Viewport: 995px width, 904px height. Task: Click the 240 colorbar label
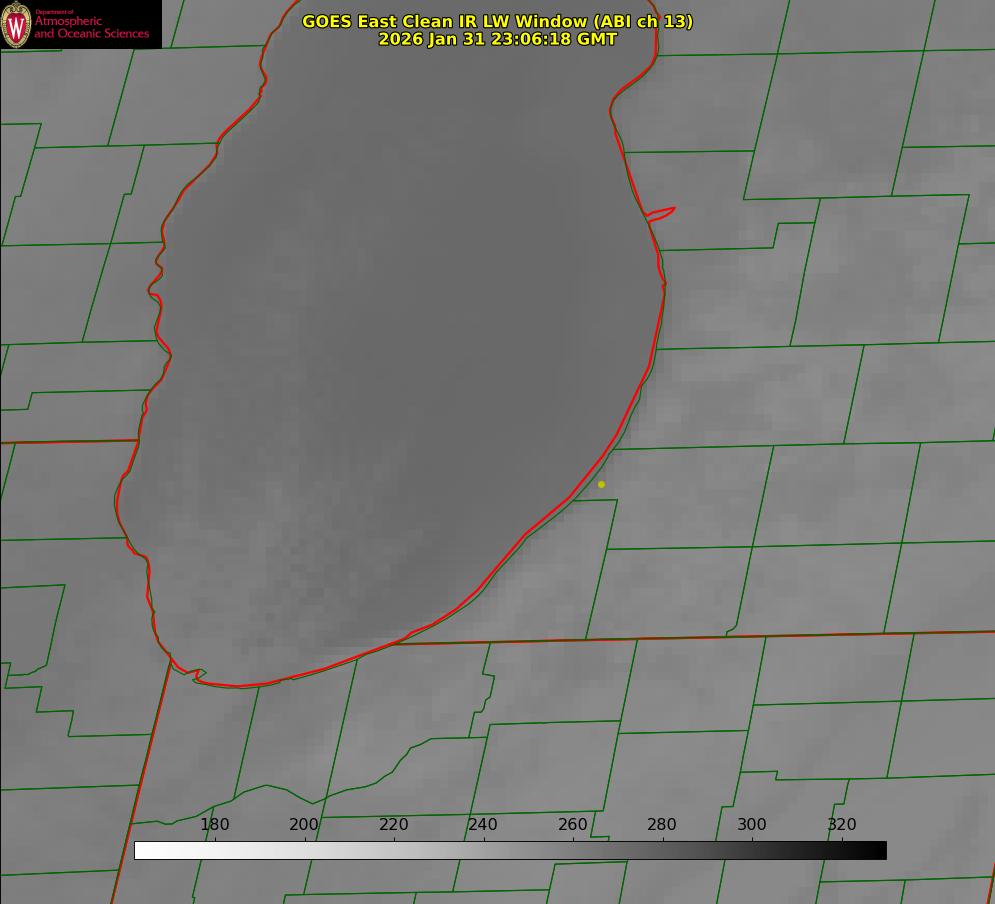[x=483, y=824]
